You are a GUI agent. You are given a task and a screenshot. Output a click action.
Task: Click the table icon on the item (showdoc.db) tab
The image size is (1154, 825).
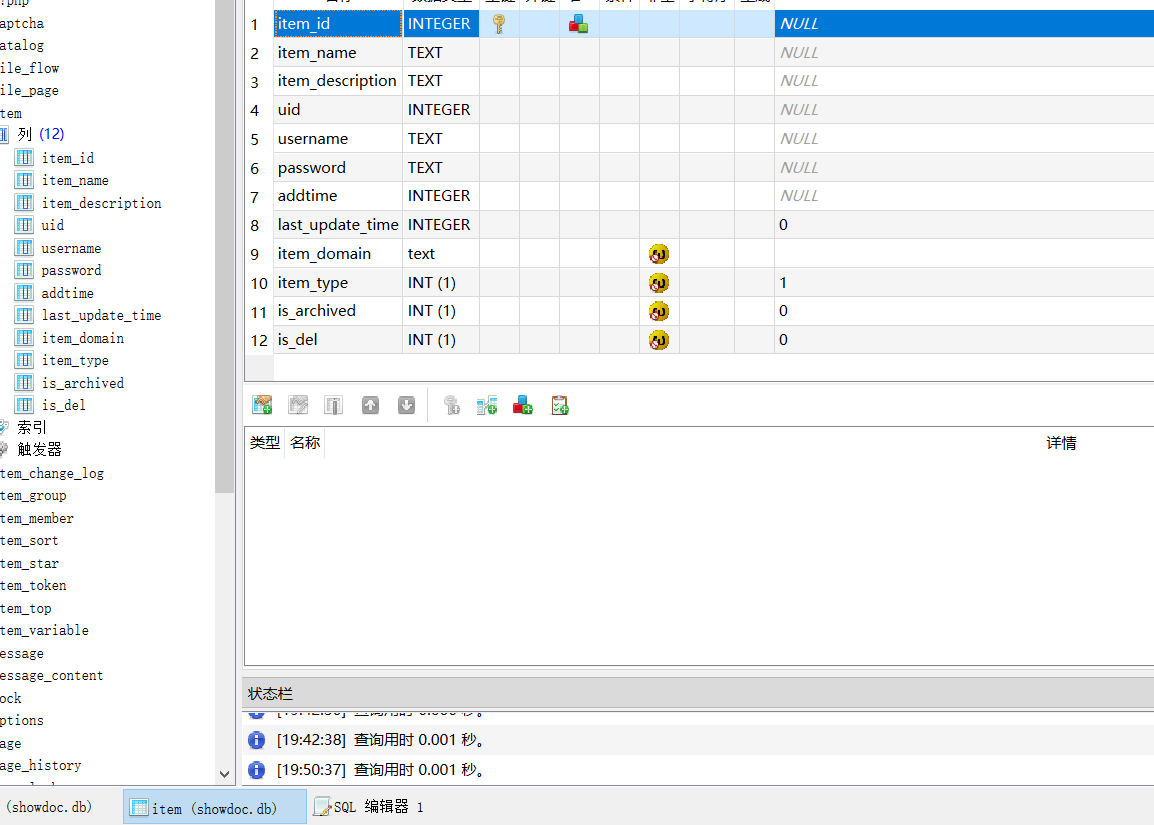139,807
